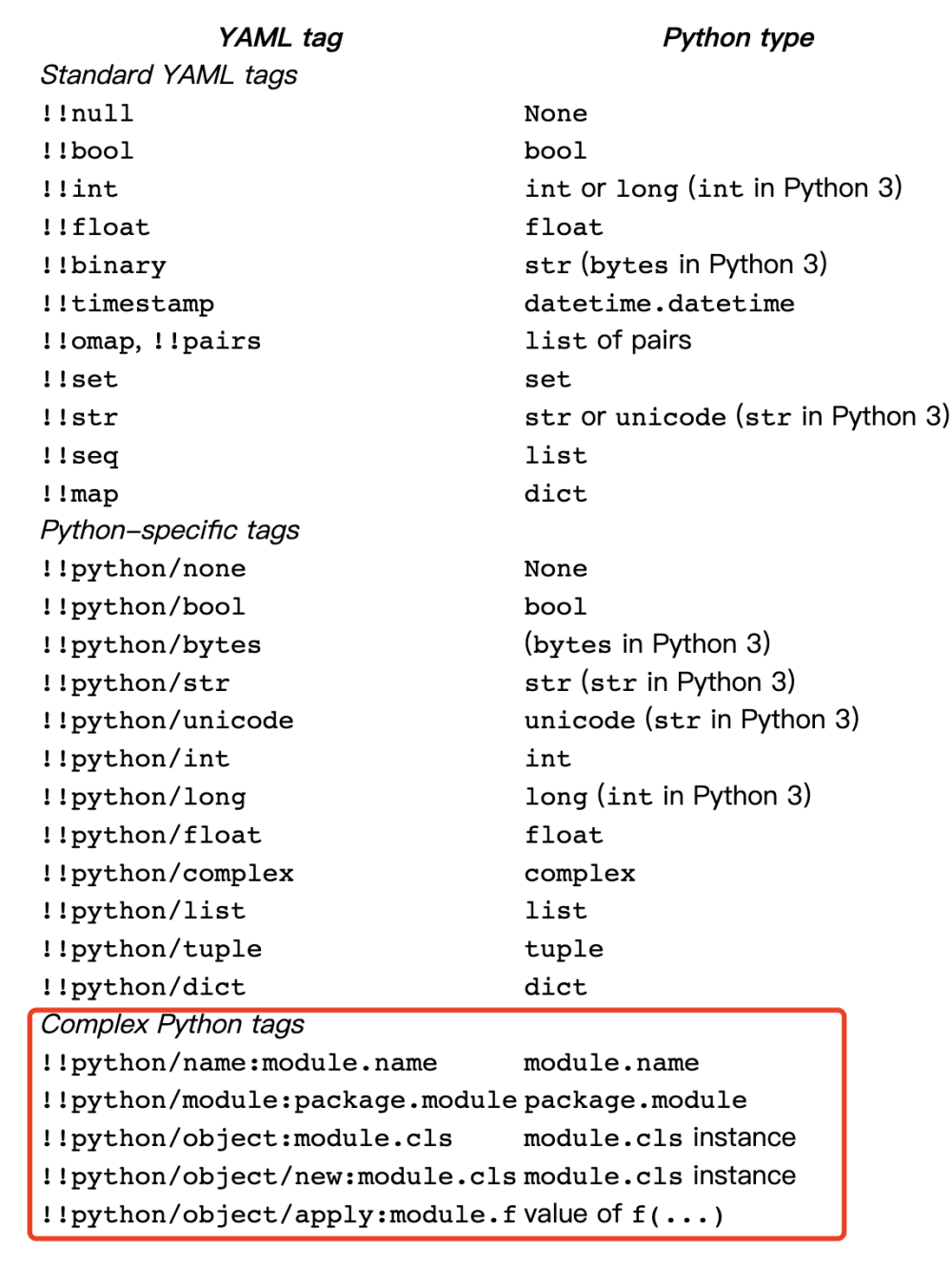Select the !!python/complex tag entry
This screenshot has width=952, height=1264.
click(167, 873)
